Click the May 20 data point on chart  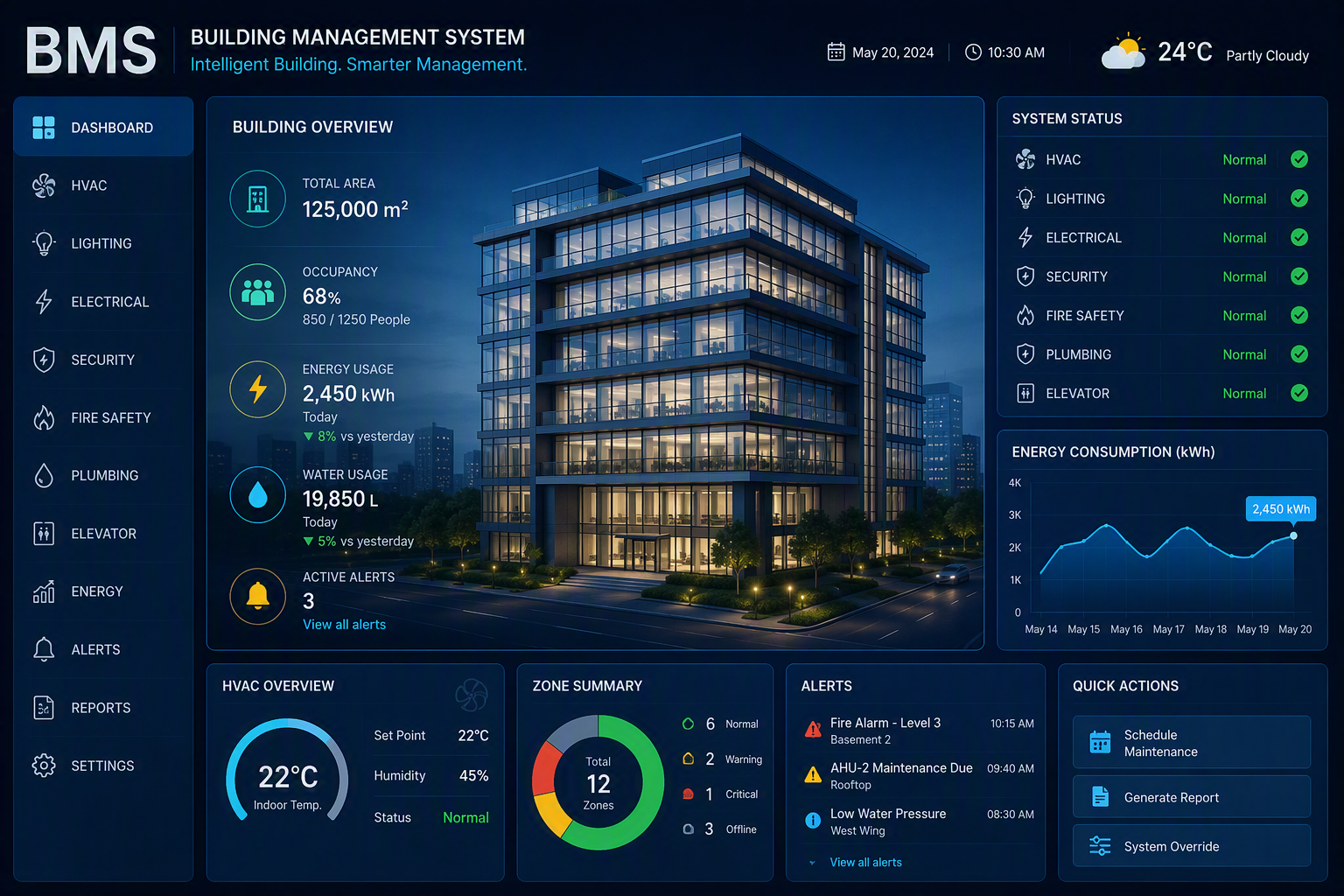click(1293, 535)
